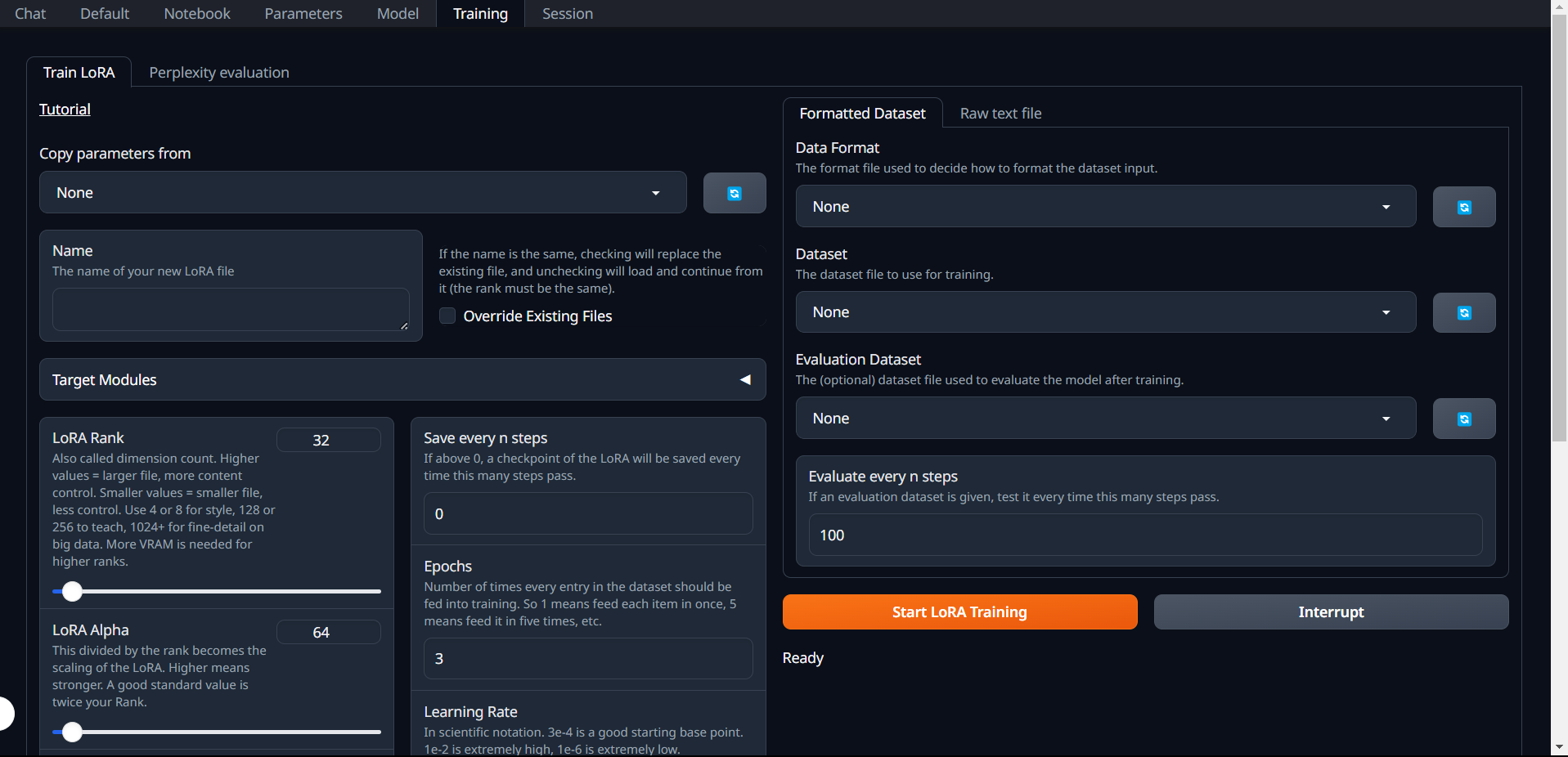Enable Override Existing Files checkbox
The width and height of the screenshot is (1568, 757).
coord(447,316)
